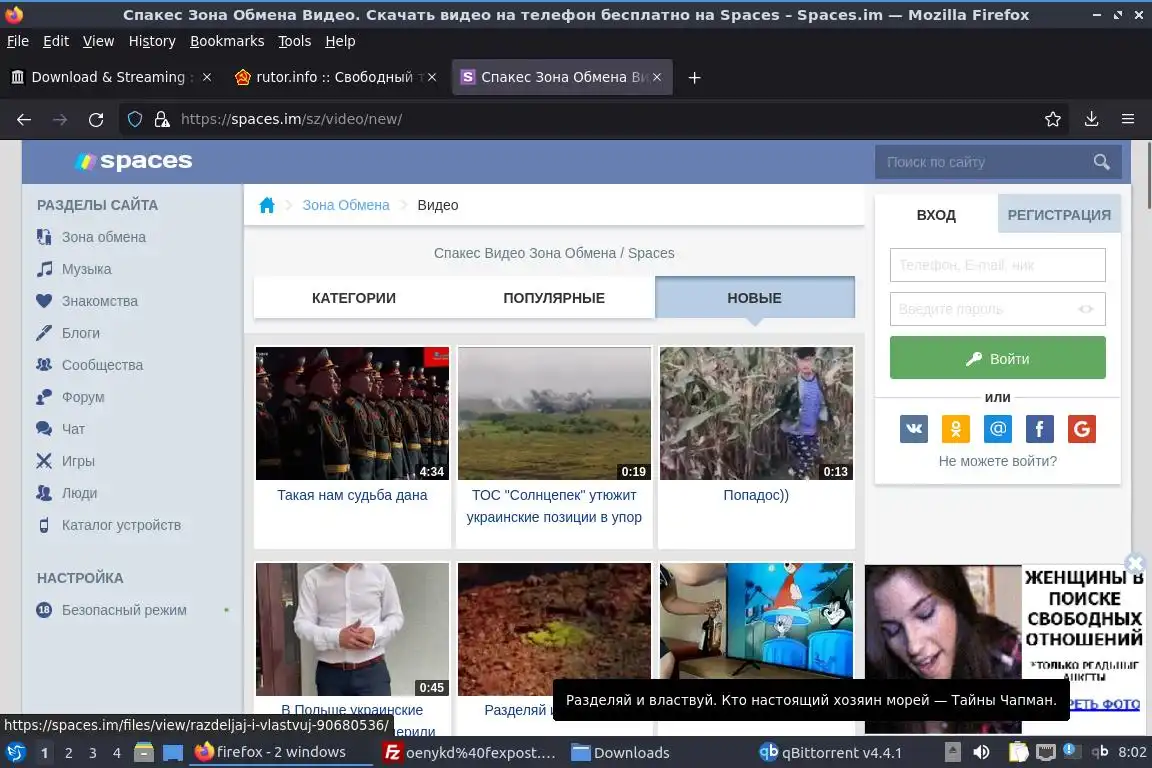This screenshot has width=1152, height=768.
Task: Click tracking protection shield icon
Action: tap(135, 119)
